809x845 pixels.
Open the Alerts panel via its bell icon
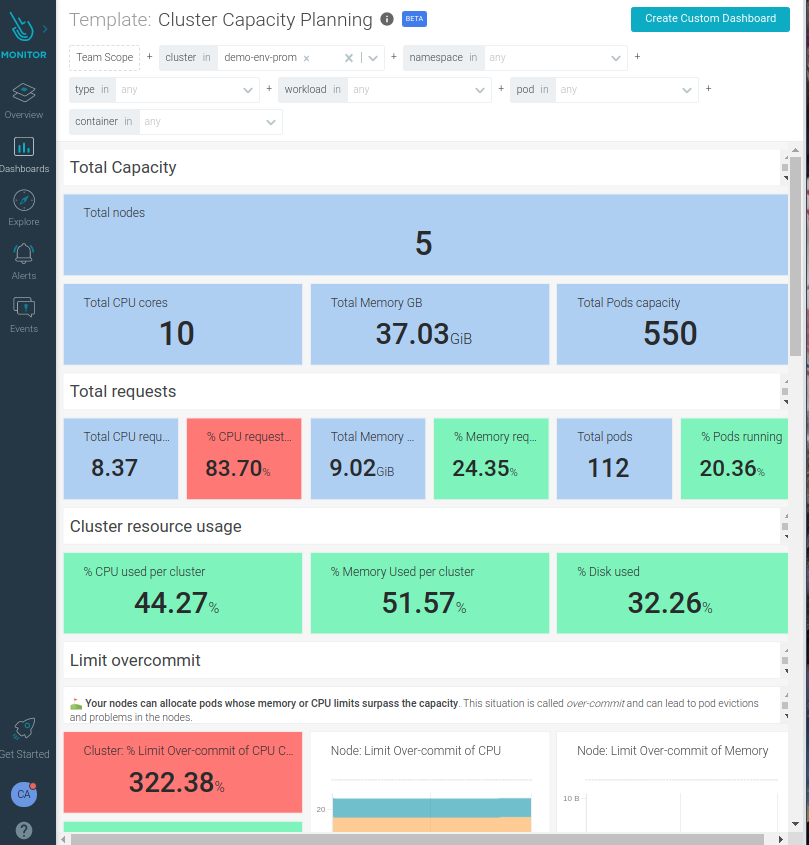(23, 258)
